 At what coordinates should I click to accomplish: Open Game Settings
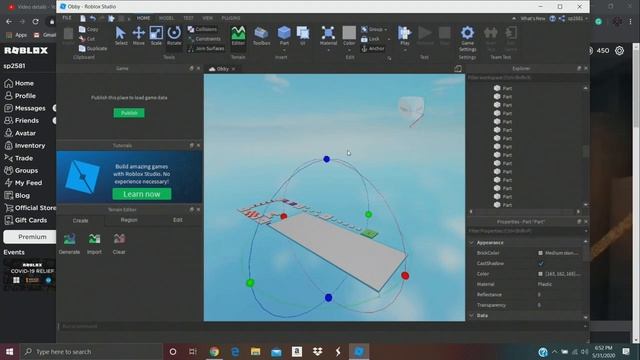pos(467,38)
